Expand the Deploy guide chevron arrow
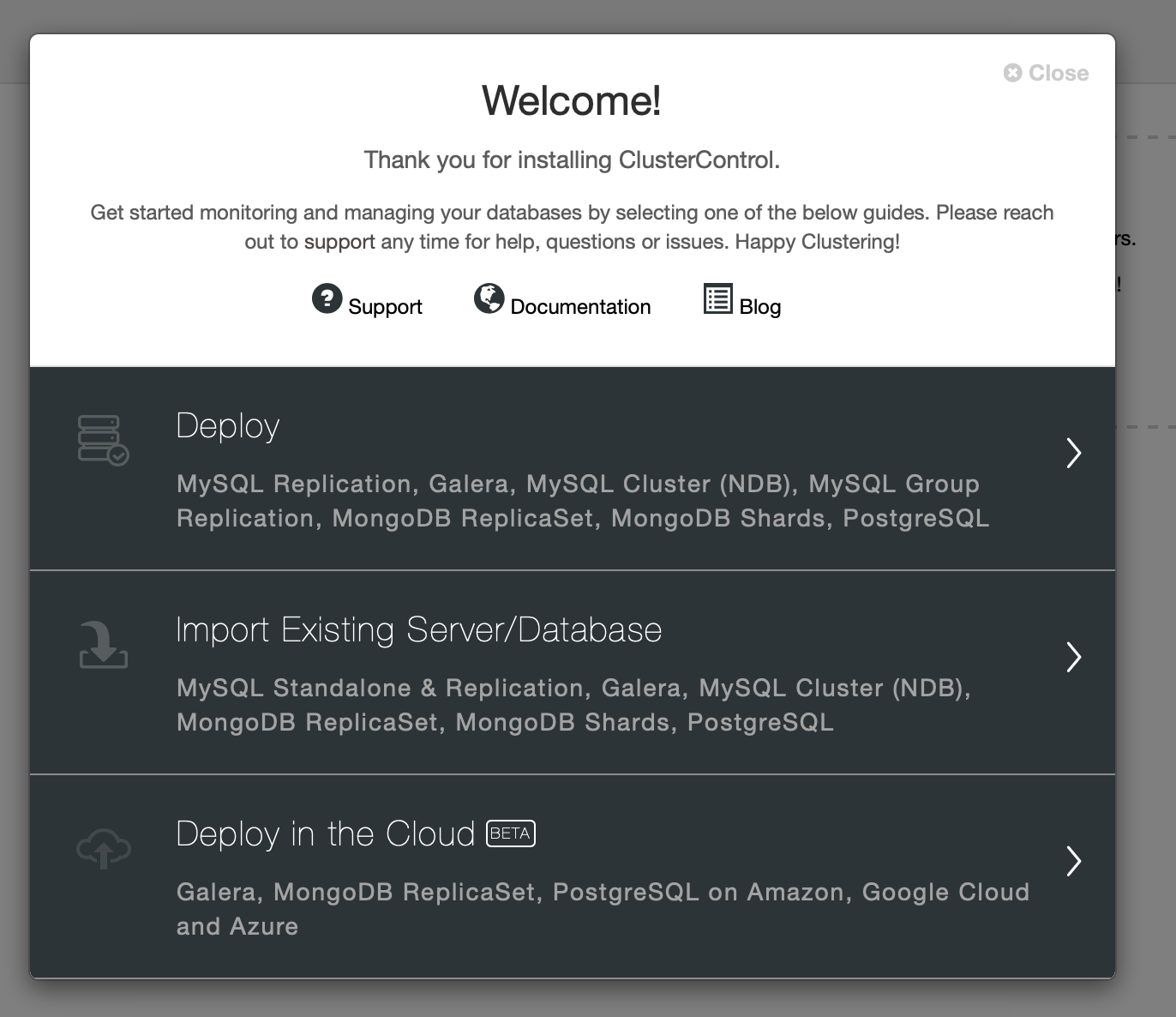The width and height of the screenshot is (1176, 1017). point(1073,453)
